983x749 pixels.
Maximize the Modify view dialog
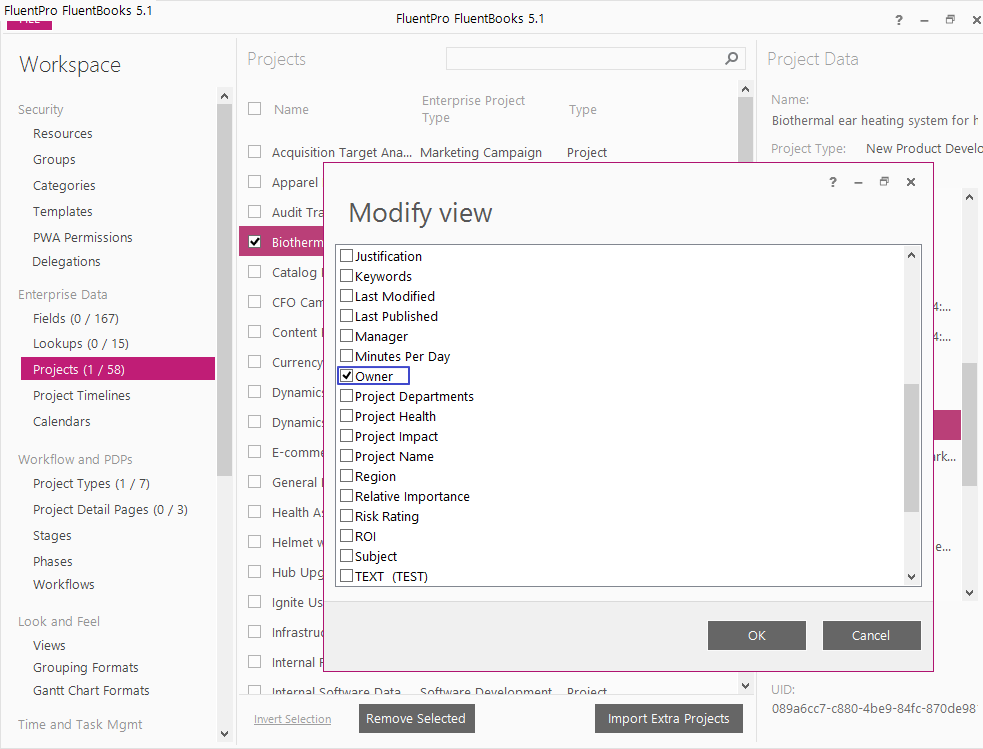click(x=884, y=182)
